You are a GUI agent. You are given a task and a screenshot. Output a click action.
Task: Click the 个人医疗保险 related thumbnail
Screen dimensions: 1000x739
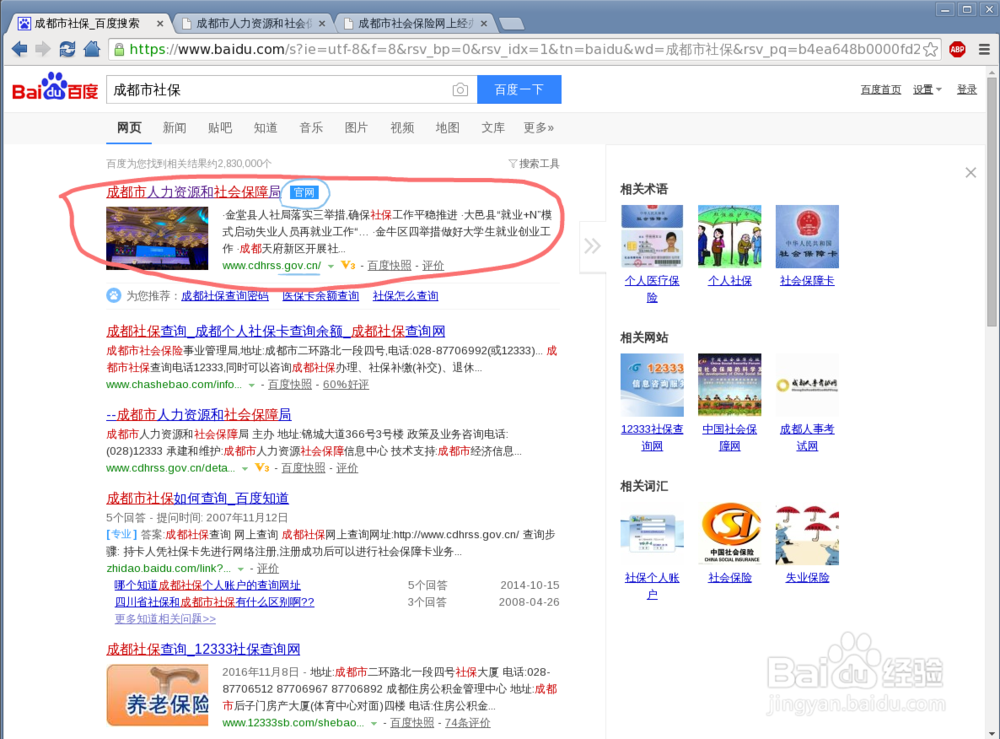(652, 236)
